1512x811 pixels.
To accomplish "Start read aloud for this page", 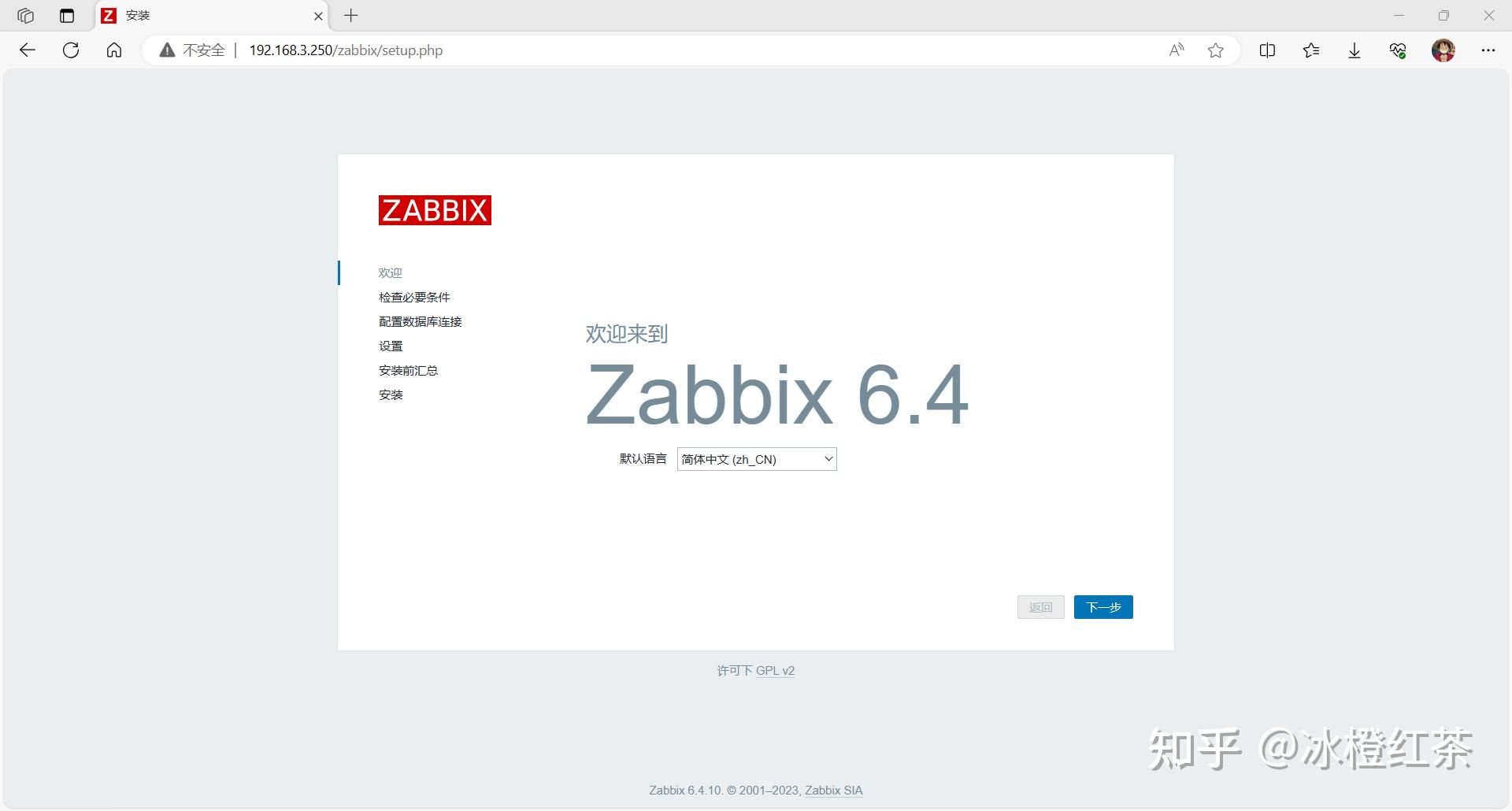I will 1175,50.
